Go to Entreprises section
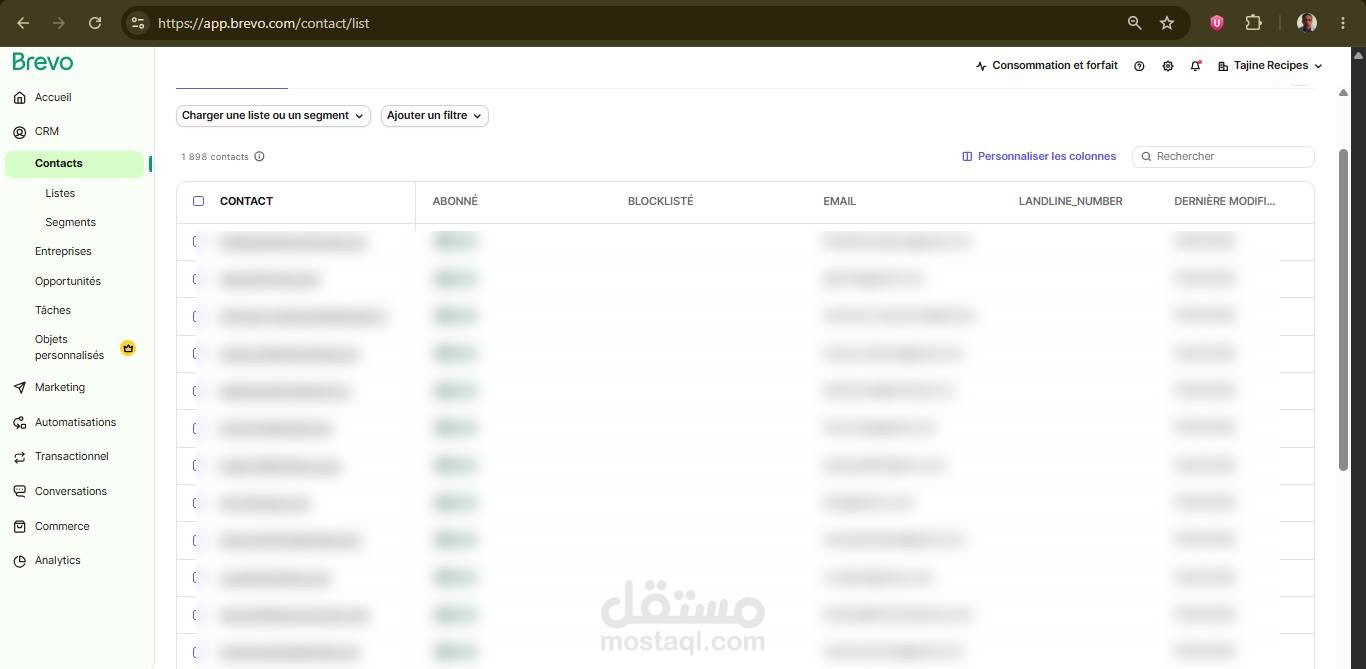The height and width of the screenshot is (669, 1366). click(x=63, y=251)
